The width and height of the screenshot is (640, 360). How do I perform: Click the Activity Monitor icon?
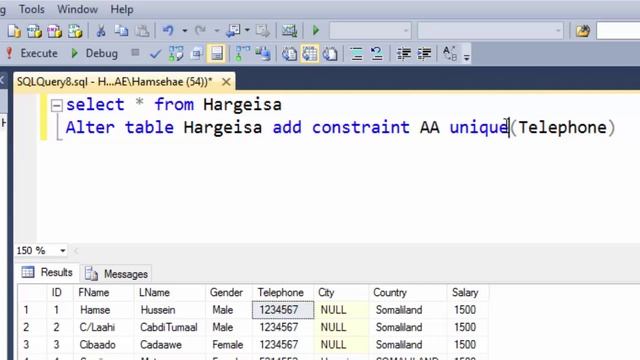[x=289, y=31]
